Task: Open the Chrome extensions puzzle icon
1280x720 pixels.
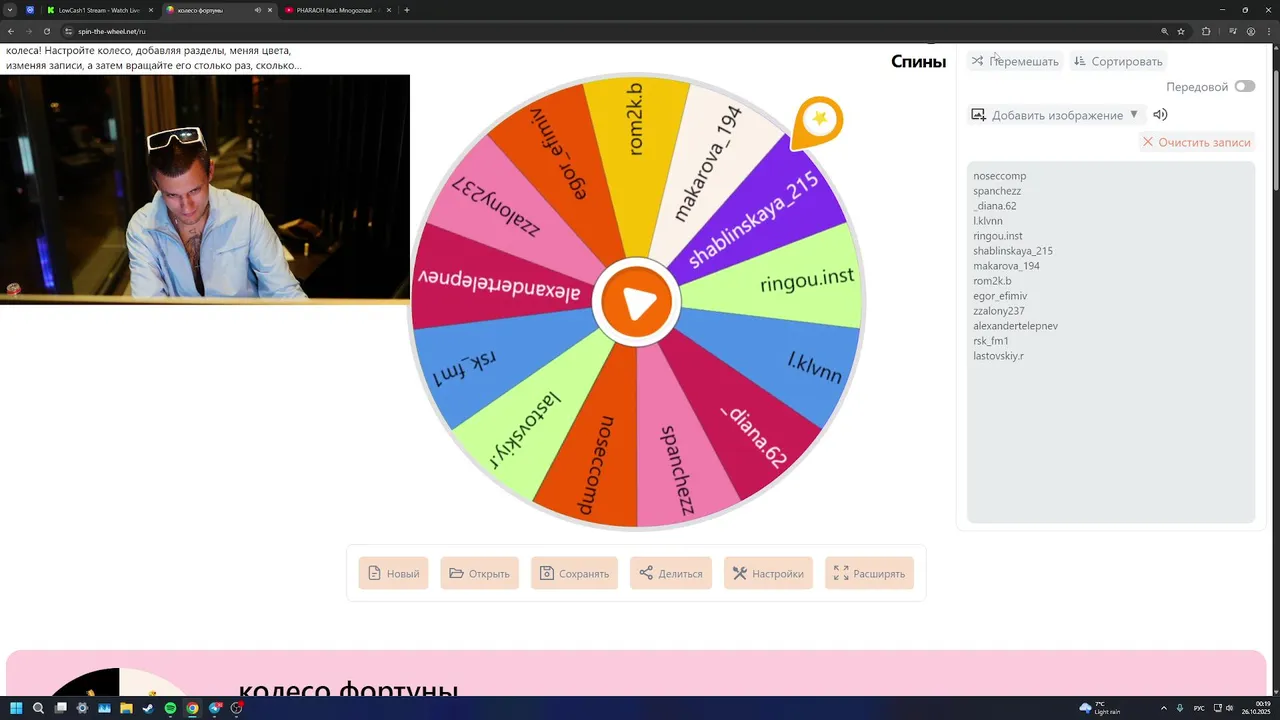Action: click(1206, 31)
